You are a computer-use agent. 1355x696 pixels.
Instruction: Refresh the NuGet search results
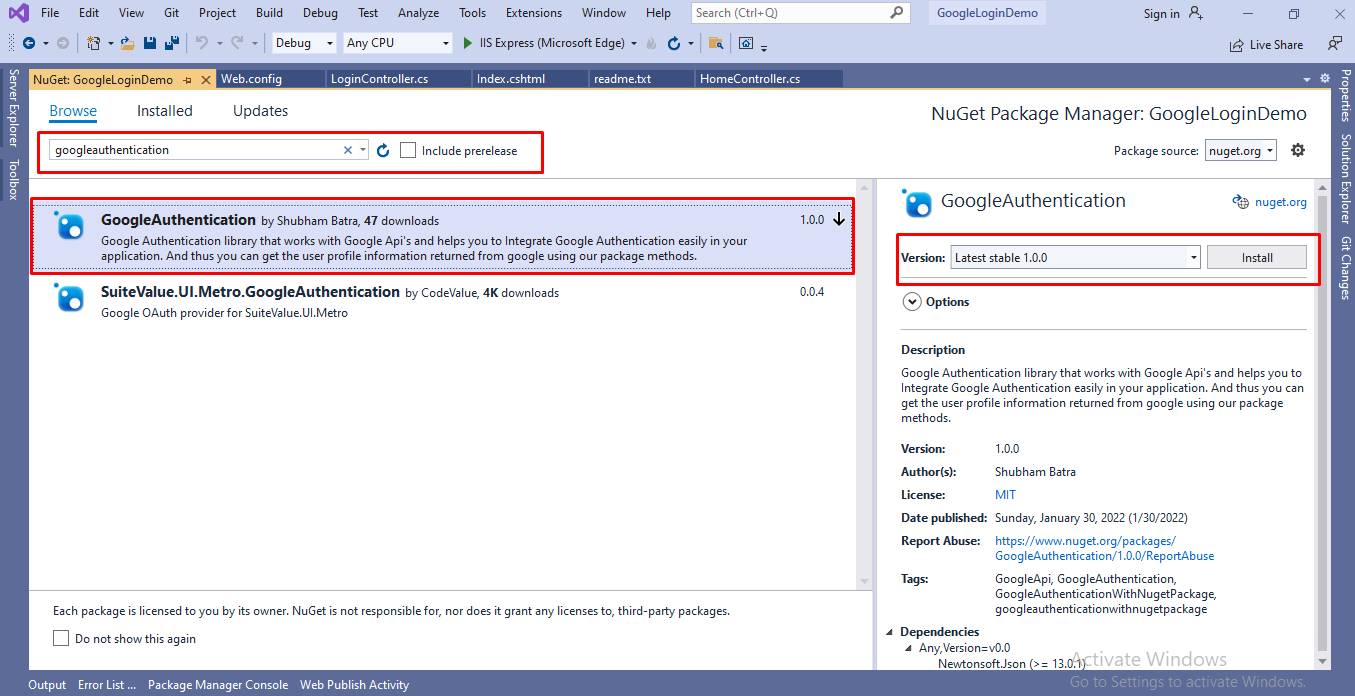(383, 150)
